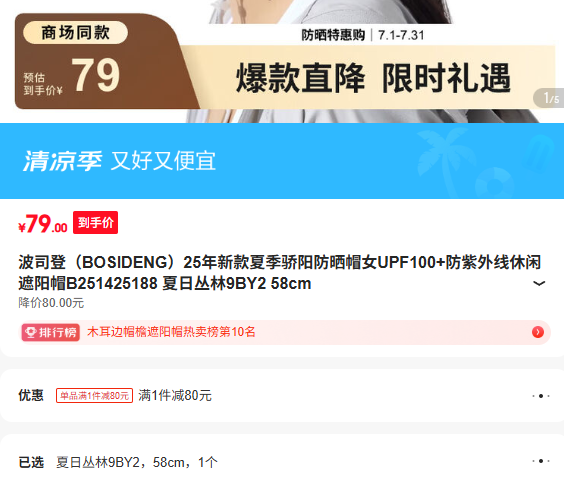Tap the 单品满1件减80元 coupon tag
The width and height of the screenshot is (564, 478).
pyautogui.click(x=94, y=396)
